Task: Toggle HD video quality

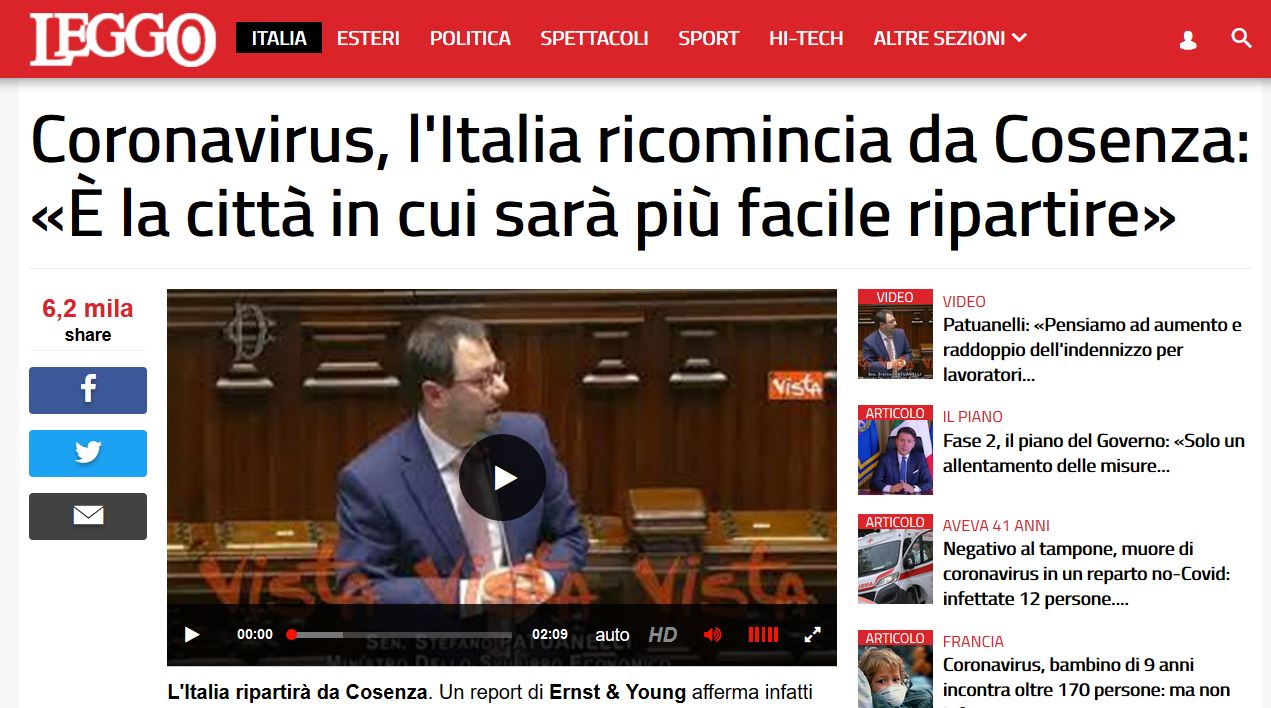Action: (x=662, y=634)
